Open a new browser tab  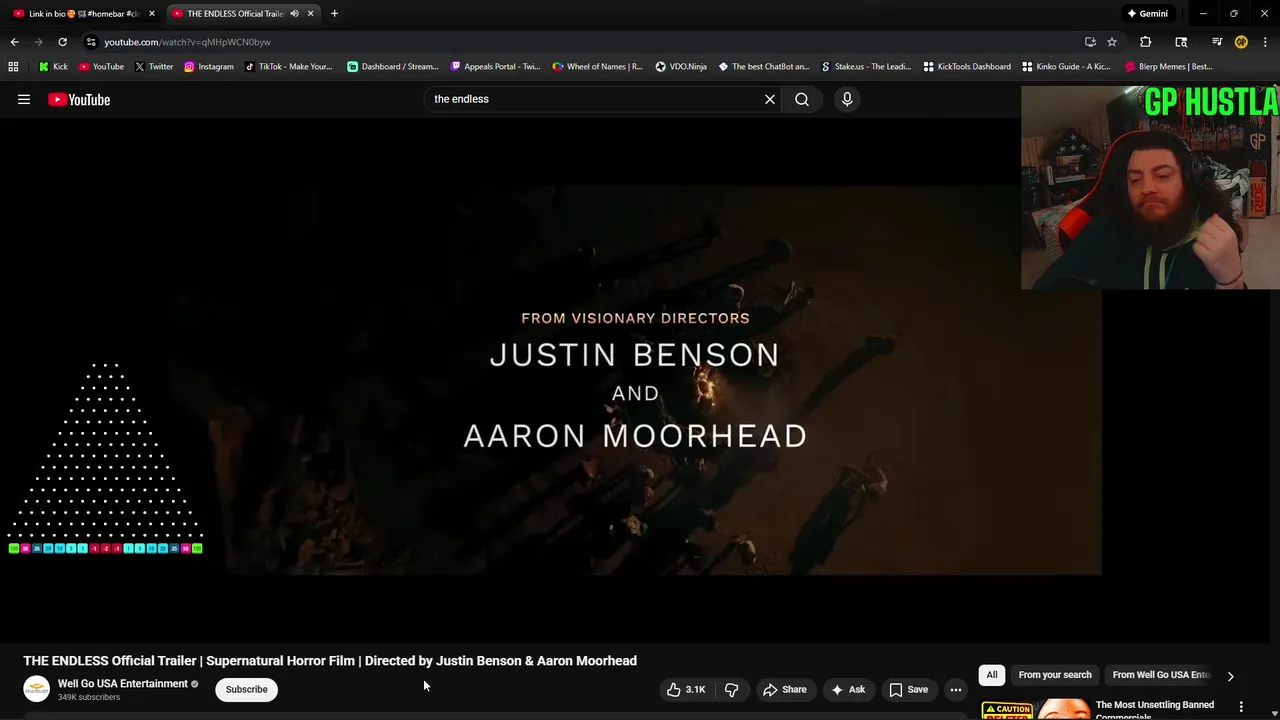coord(334,13)
